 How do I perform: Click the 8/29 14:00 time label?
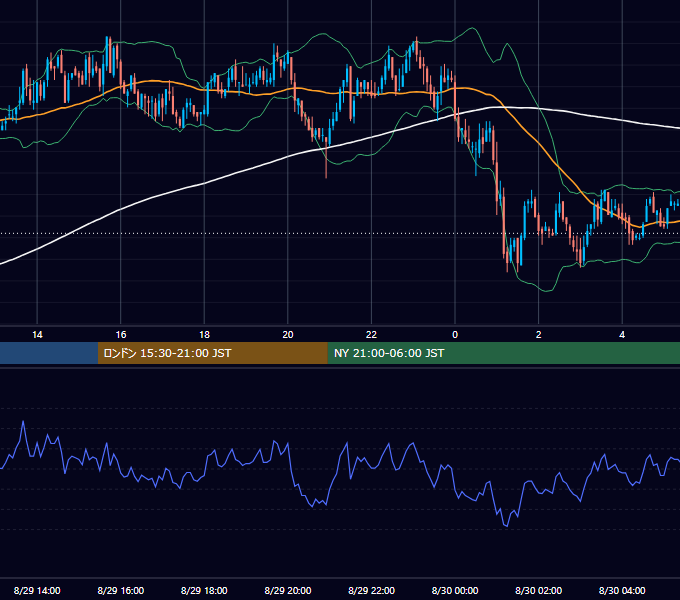pos(37,590)
